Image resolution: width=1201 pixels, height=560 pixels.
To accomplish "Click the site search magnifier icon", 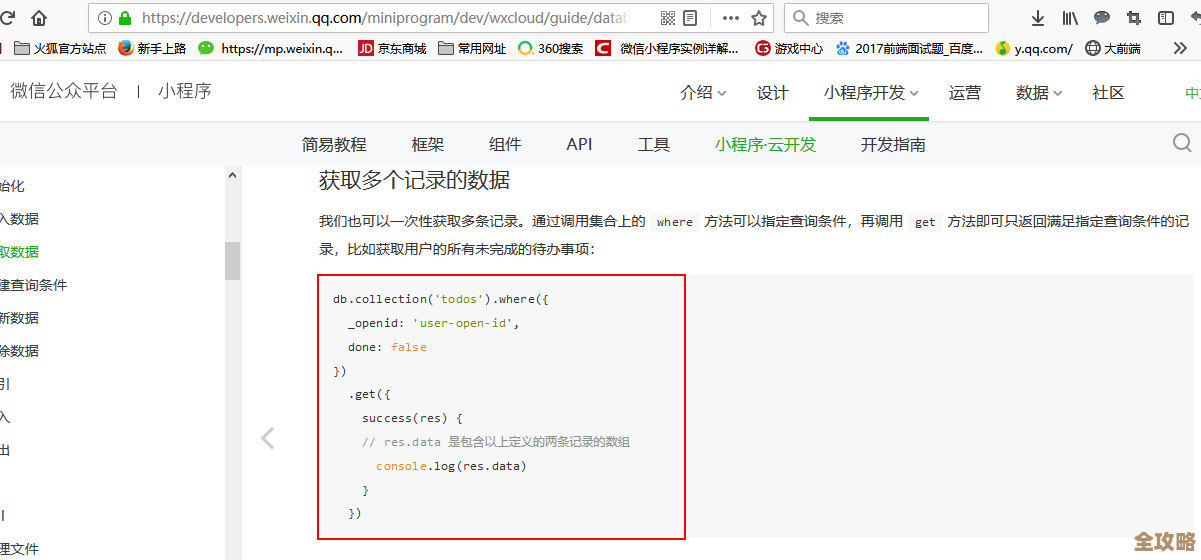I will 1182,143.
